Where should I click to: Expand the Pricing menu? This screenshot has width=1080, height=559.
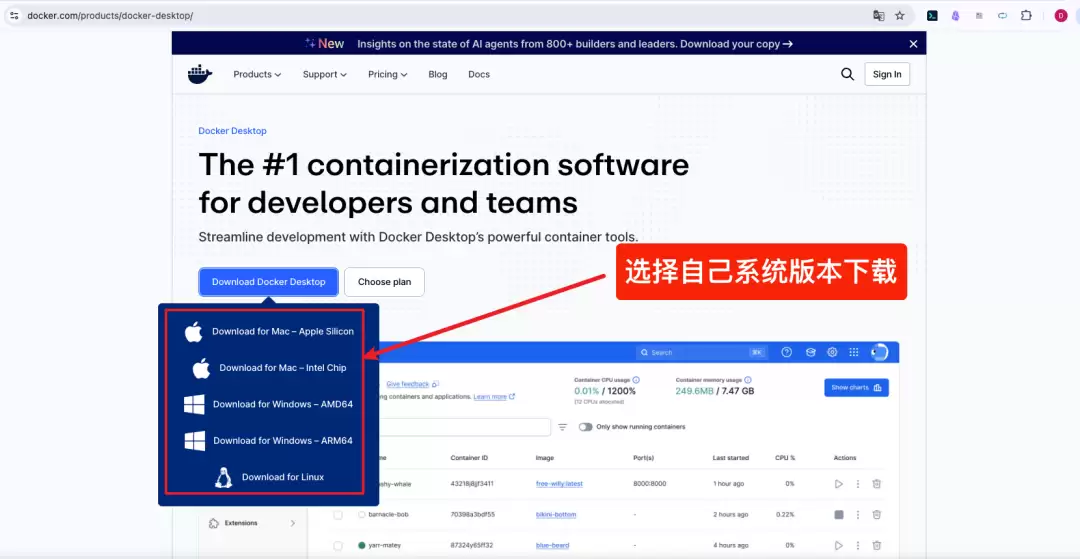click(388, 74)
